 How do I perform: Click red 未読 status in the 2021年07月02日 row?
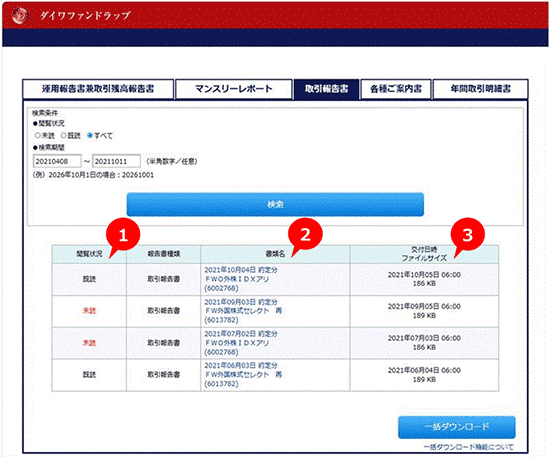[x=89, y=343]
